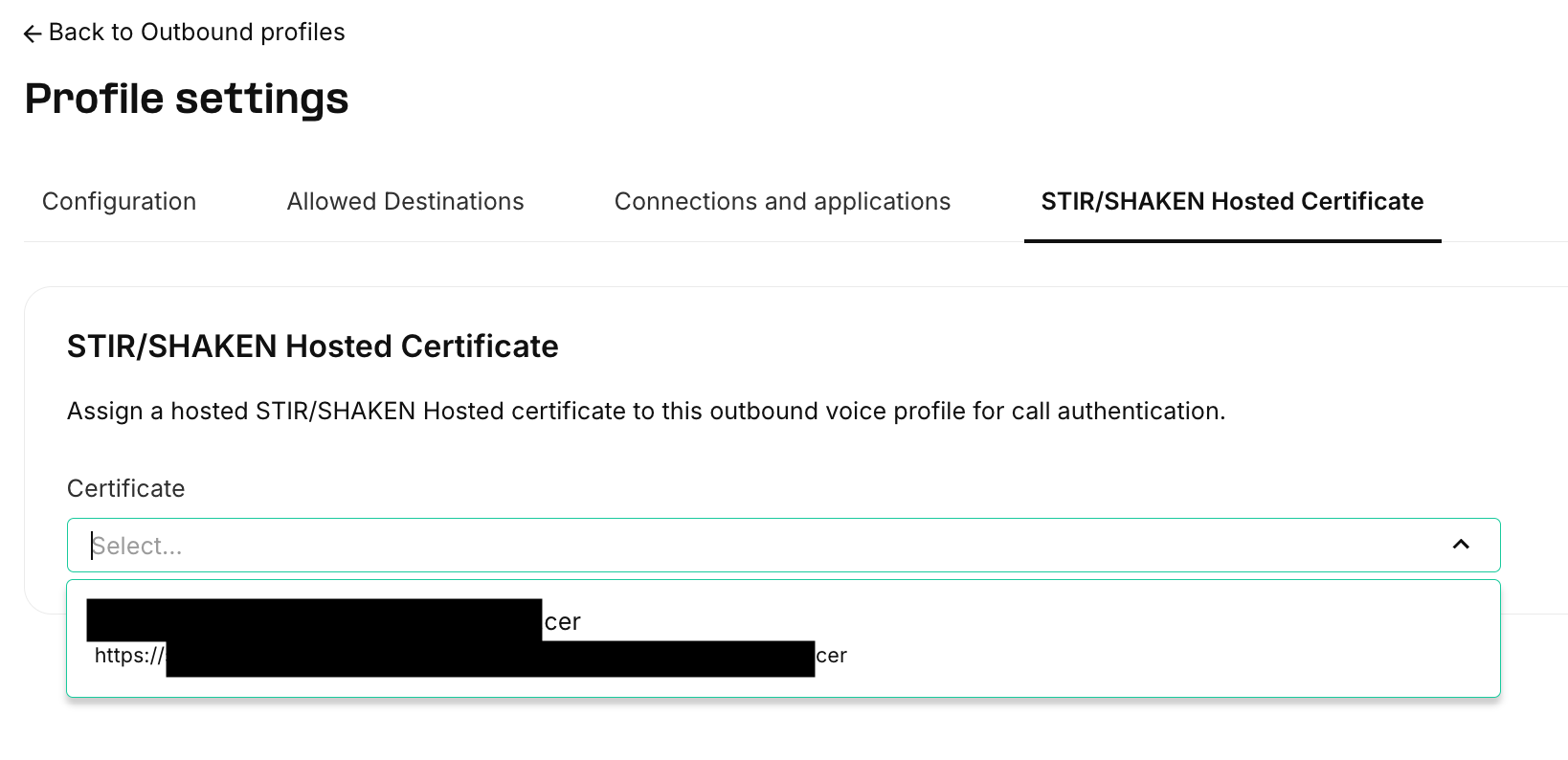The height and width of the screenshot is (760, 1568).
Task: Open Connections and applications tab
Action: pos(783,201)
